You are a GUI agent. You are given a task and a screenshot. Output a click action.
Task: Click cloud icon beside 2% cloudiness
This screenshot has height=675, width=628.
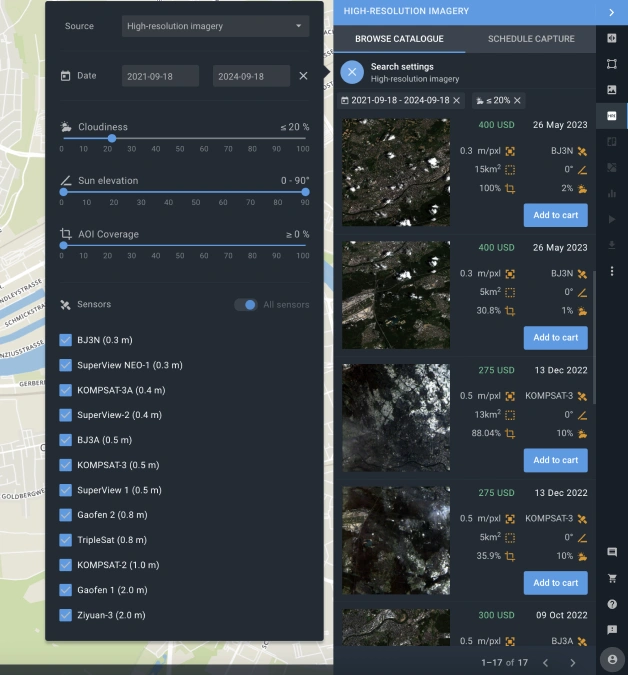pos(582,189)
